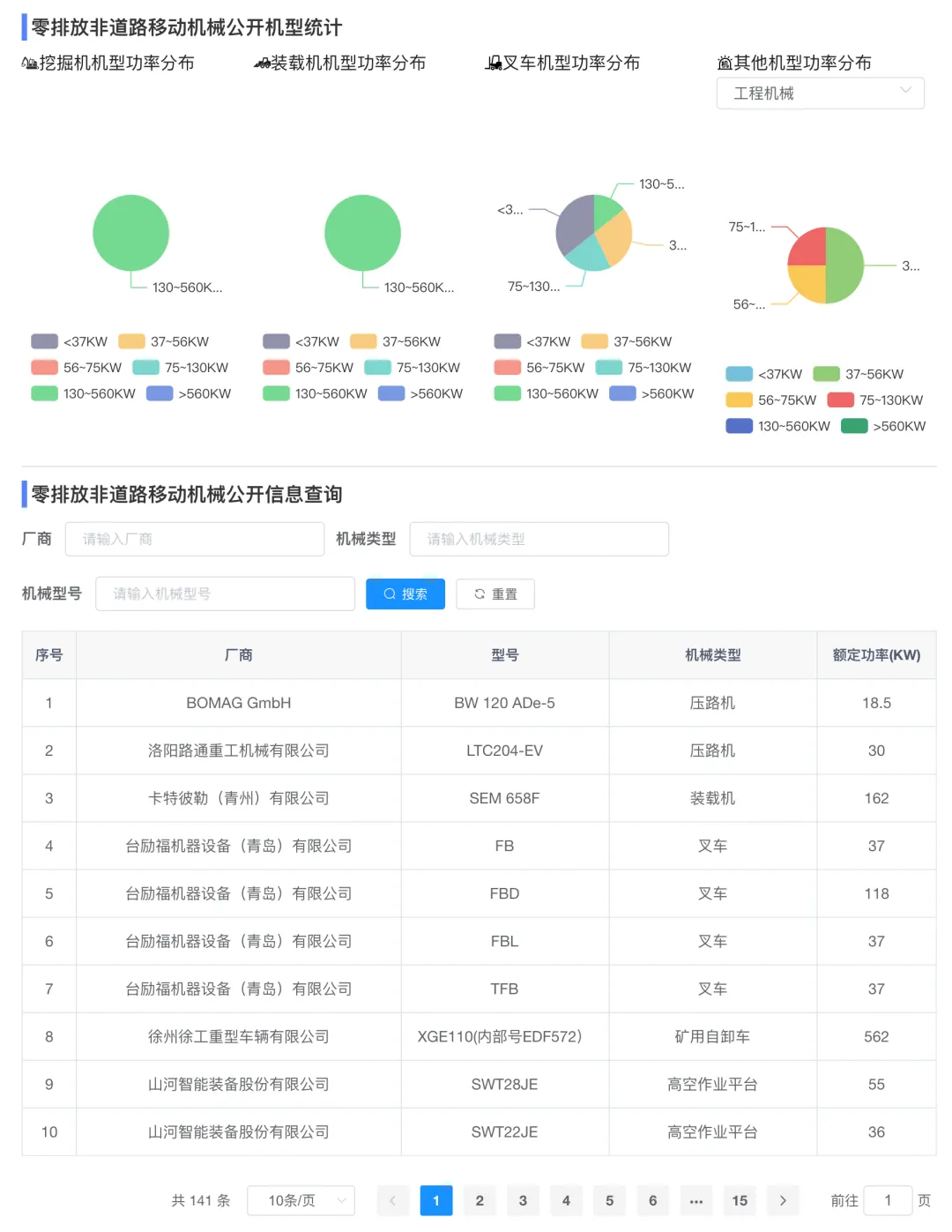The width and height of the screenshot is (952, 1232).
Task: Click the magnifier icon in the 搜索 button
Action: 390,594
